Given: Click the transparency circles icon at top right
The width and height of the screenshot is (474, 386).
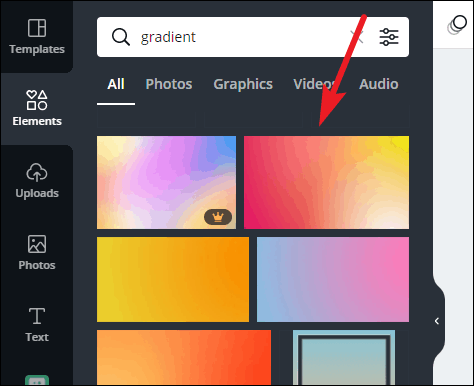Looking at the screenshot, I should (x=457, y=25).
